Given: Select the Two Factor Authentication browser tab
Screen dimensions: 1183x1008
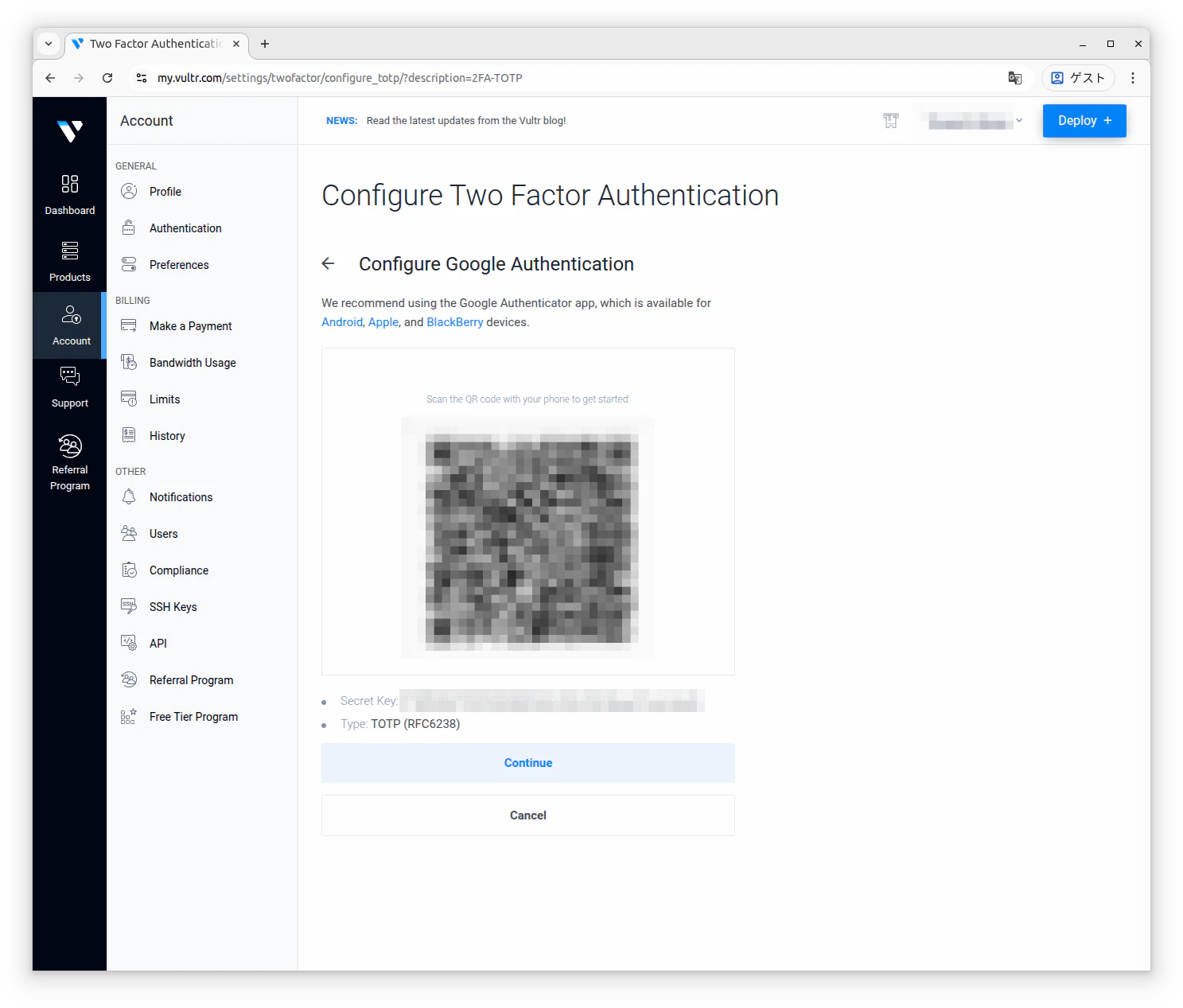Looking at the screenshot, I should [x=155, y=44].
